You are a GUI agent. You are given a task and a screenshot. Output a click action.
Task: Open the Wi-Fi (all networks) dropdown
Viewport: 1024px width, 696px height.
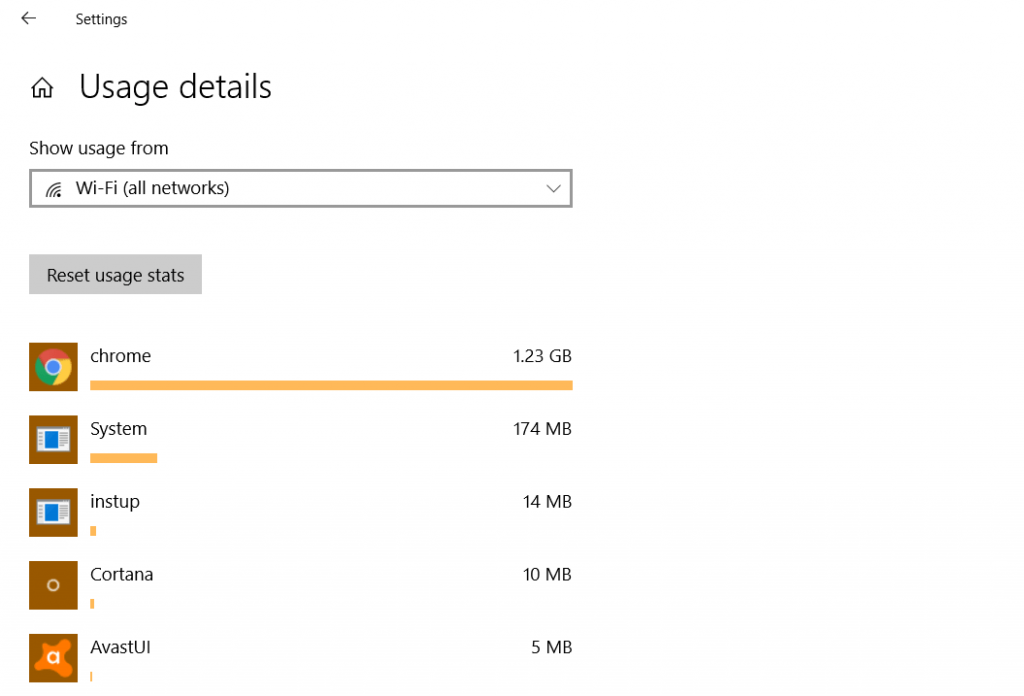(x=301, y=189)
